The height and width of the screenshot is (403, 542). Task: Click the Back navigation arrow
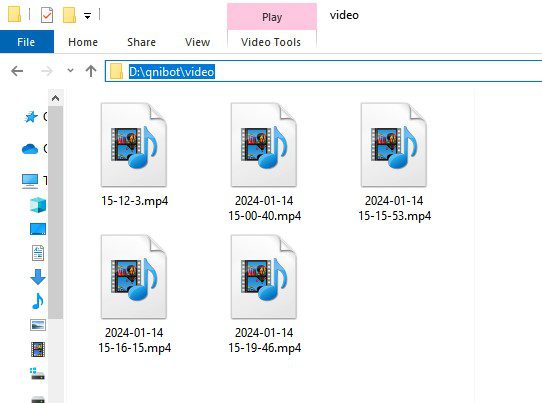[x=17, y=71]
